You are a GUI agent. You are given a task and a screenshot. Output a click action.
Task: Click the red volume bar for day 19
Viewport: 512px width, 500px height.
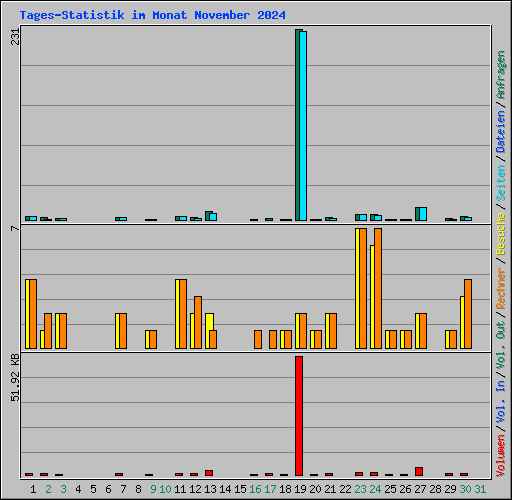point(299,416)
